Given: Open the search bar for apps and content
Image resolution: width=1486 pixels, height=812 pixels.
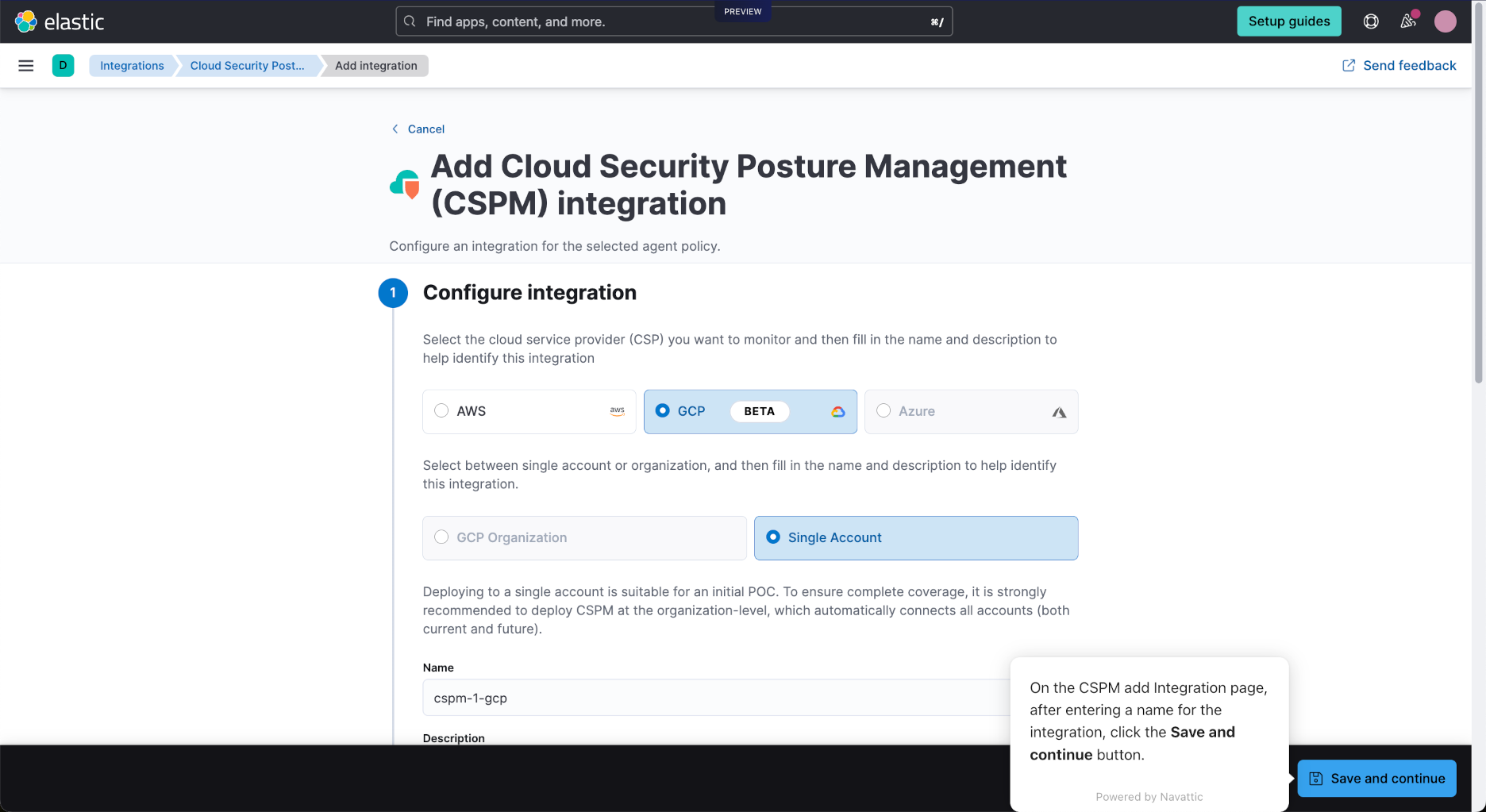Looking at the screenshot, I should 674,21.
